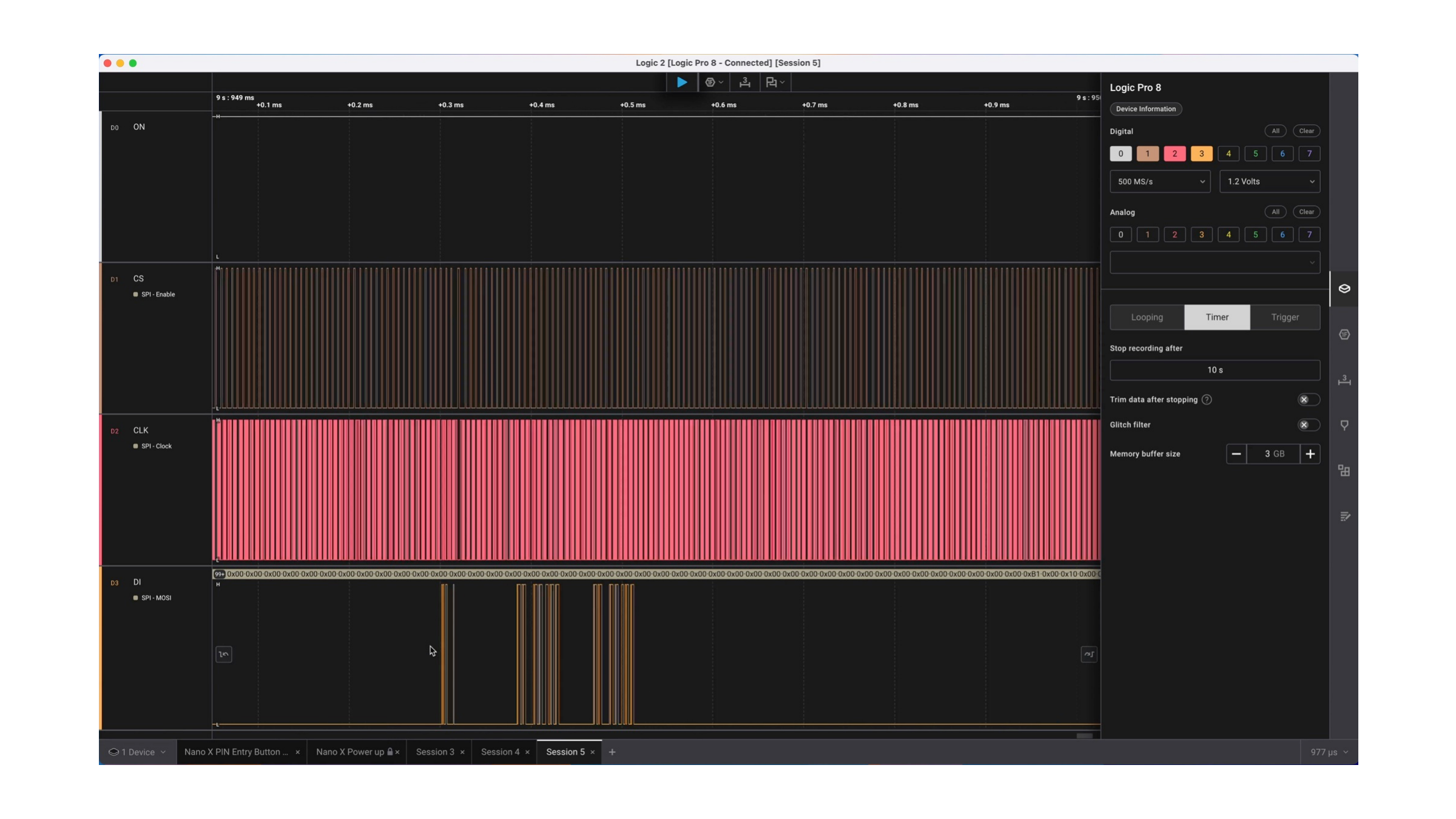
Task: Click All button for Digital channels
Action: (x=1275, y=131)
